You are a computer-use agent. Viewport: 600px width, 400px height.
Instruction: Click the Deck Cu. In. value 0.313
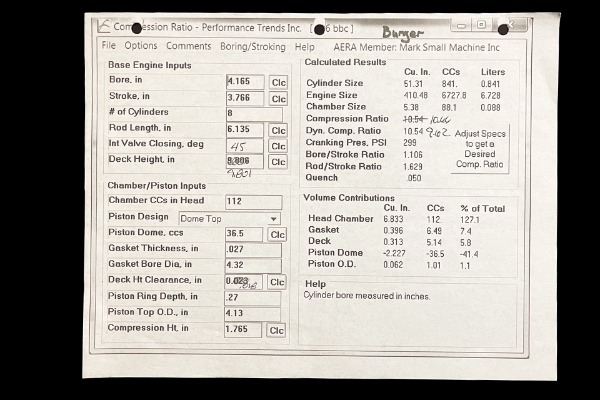click(393, 242)
